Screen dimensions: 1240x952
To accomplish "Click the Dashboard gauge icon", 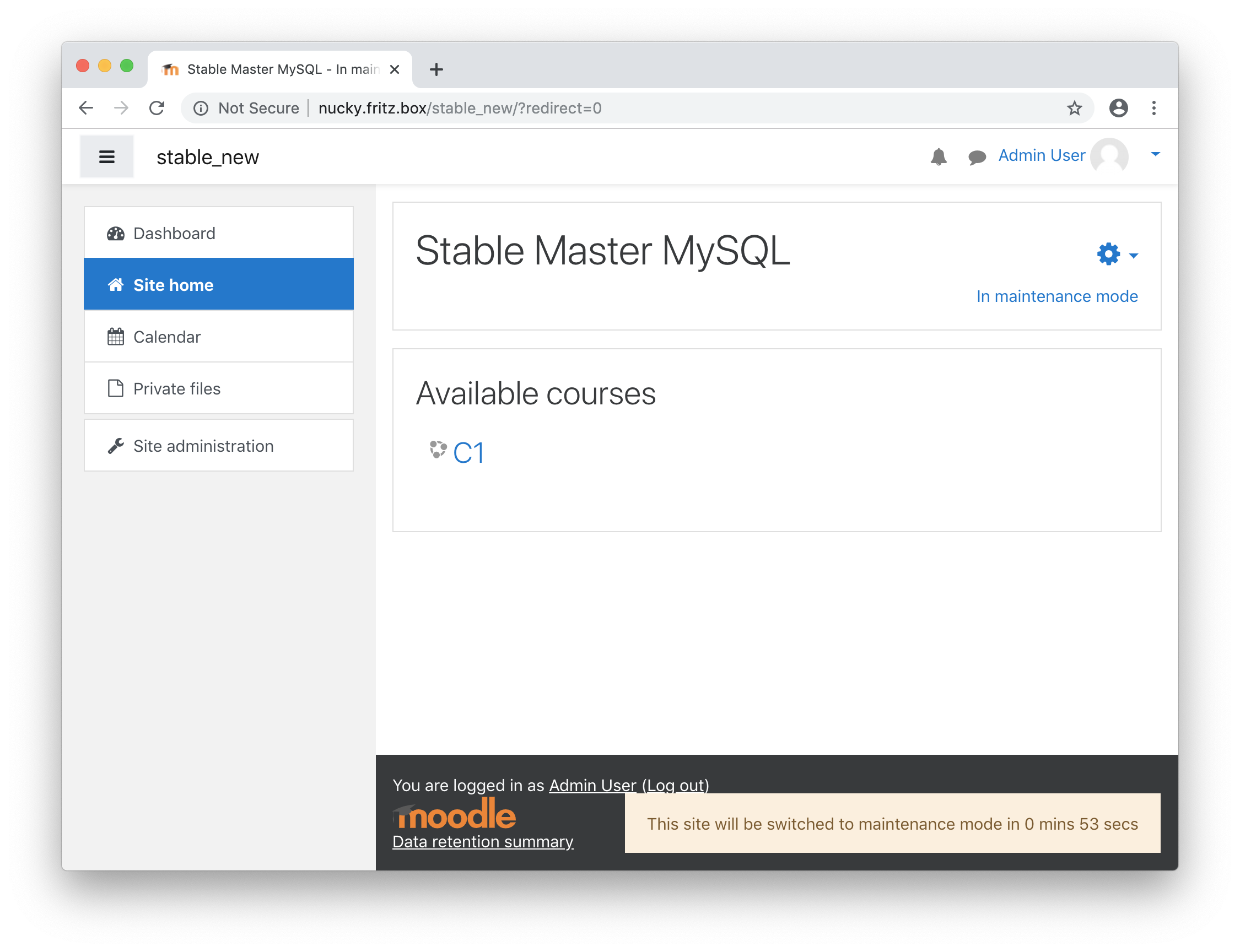I will tap(116, 234).
